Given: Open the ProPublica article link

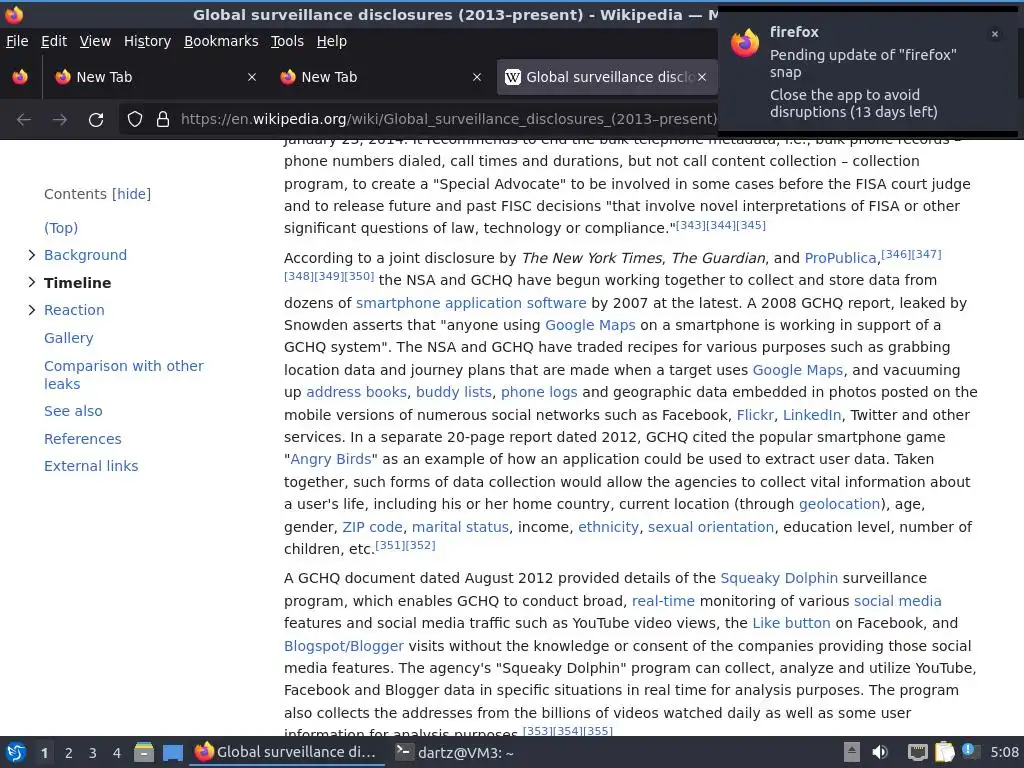Looking at the screenshot, I should (x=840, y=258).
